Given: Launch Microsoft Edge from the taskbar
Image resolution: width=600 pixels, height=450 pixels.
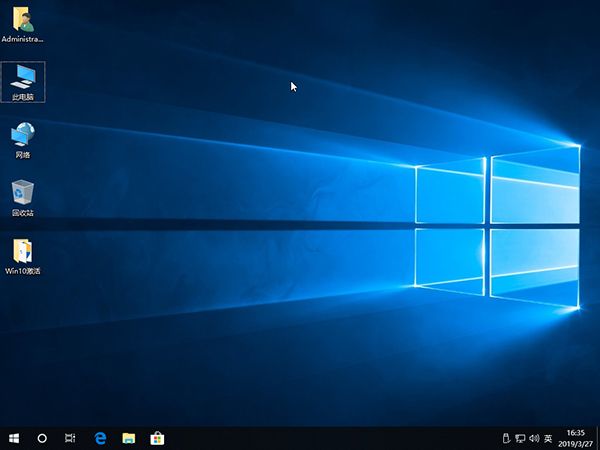Looking at the screenshot, I should (x=100, y=438).
